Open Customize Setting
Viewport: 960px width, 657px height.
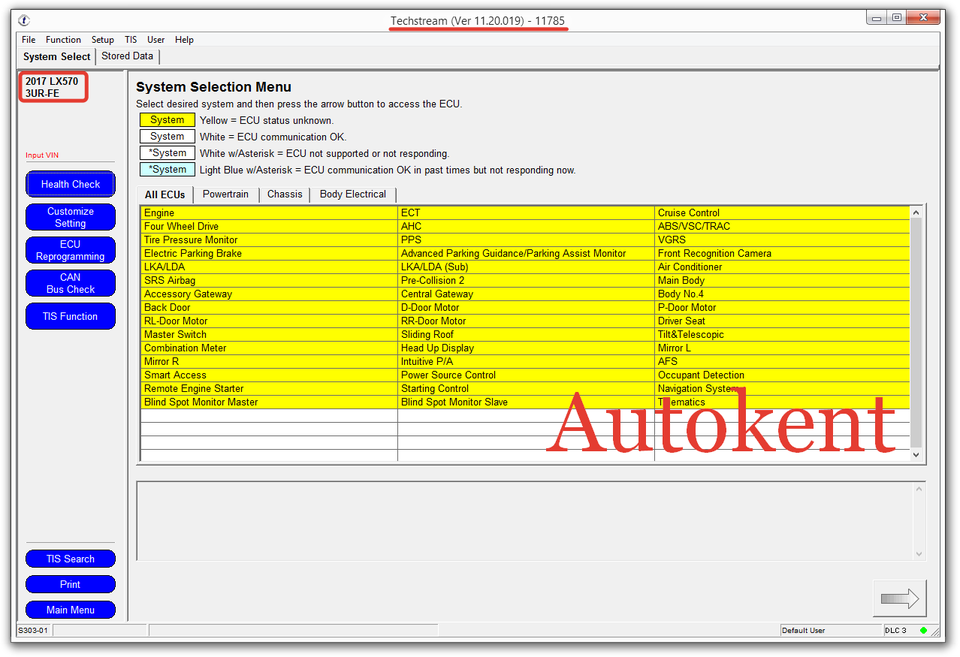[70, 217]
